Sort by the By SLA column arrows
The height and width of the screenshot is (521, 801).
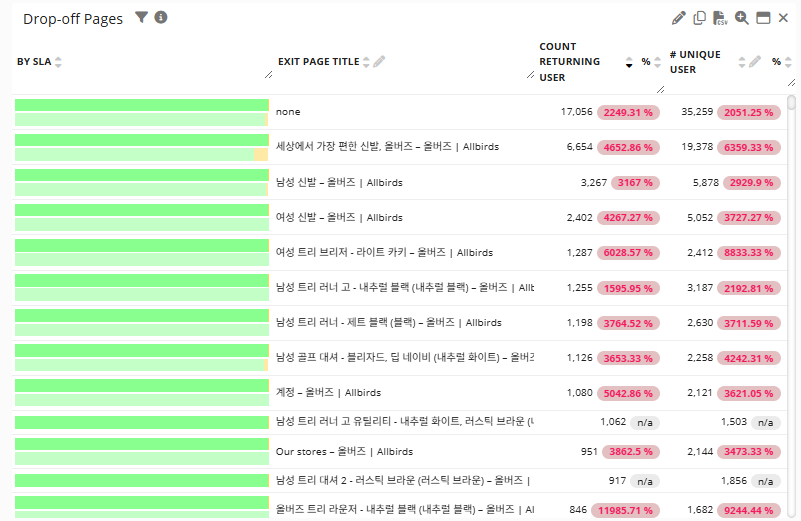pyautogui.click(x=58, y=62)
